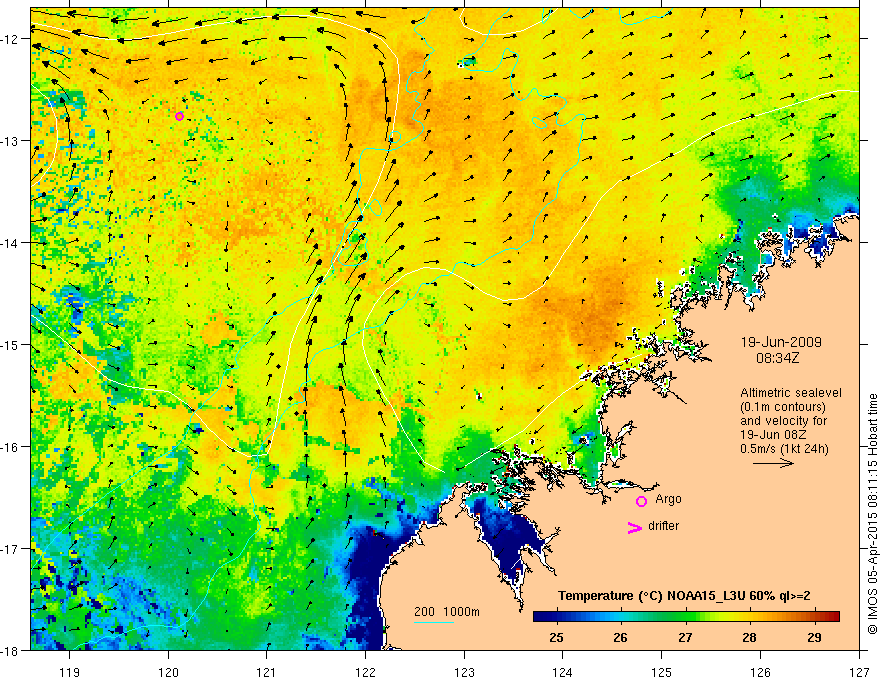880x680 pixels.
Task: Click the IMOS copyright timestamp text
Action: coord(872,513)
